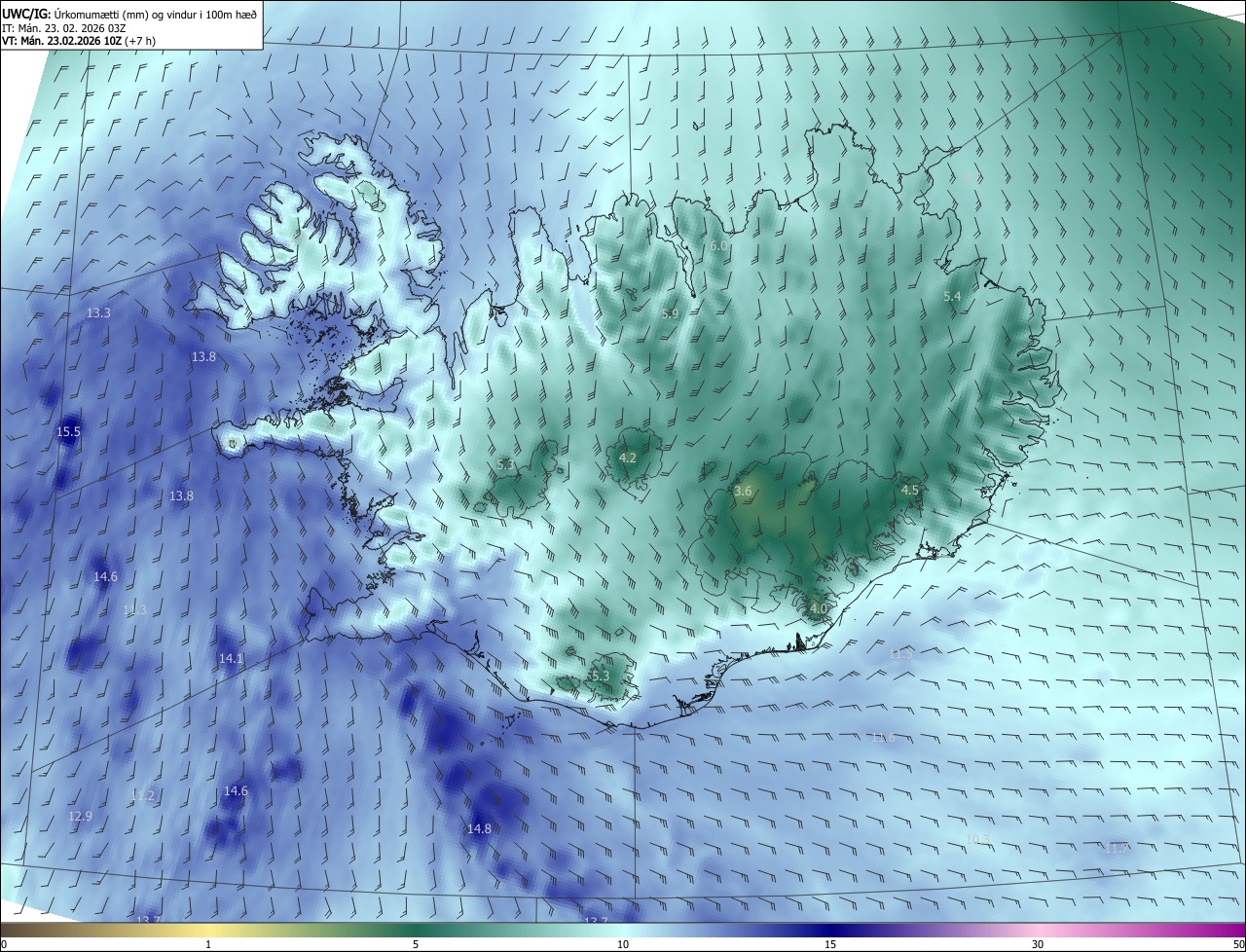Click the 0 tick label on the color scale
The image size is (1246, 952).
click(x=4, y=945)
